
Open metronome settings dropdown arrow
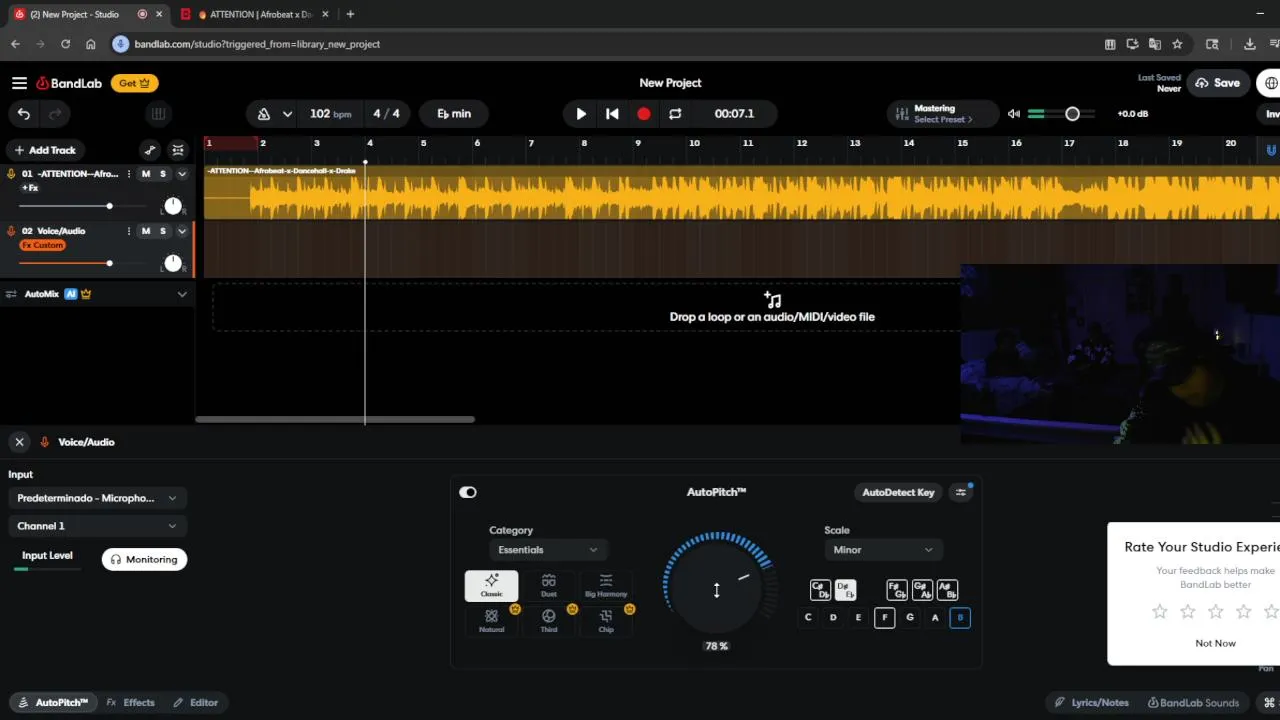[287, 114]
